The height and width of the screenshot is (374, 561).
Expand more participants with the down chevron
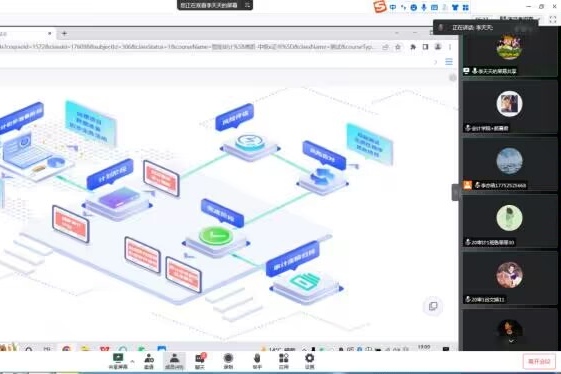click(x=511, y=341)
